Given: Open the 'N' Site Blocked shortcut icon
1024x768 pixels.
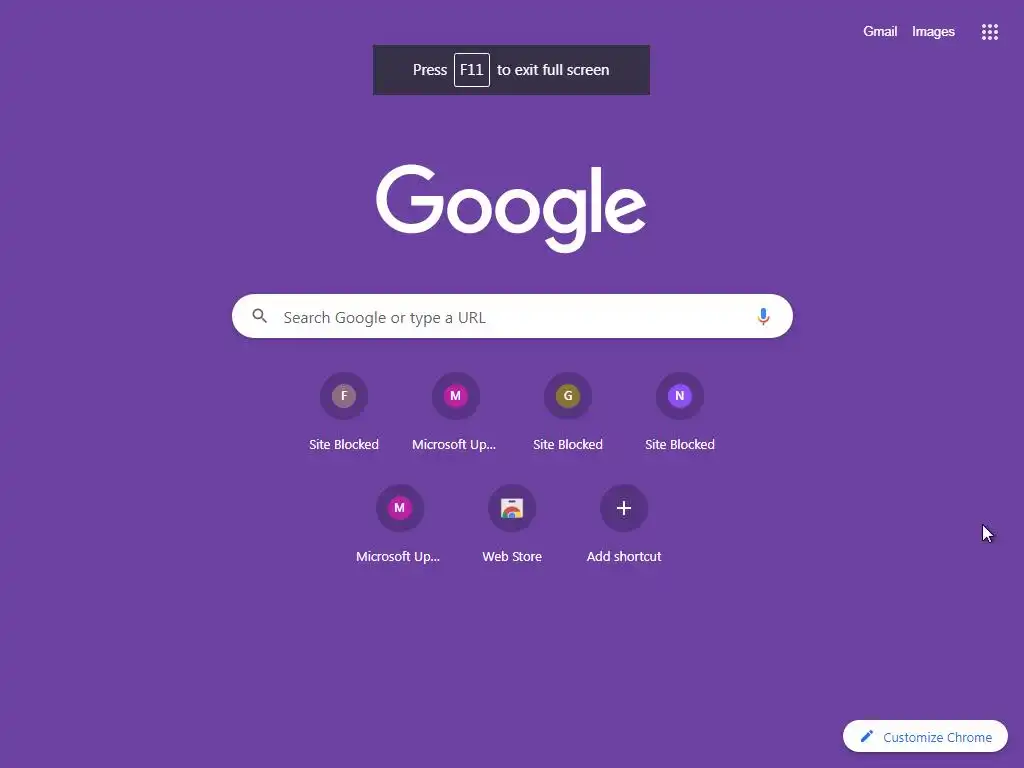Looking at the screenshot, I should (679, 396).
